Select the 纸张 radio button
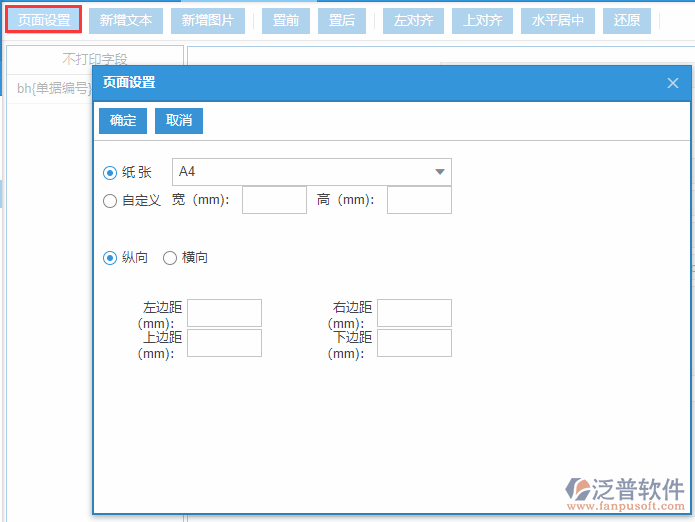The height and width of the screenshot is (522, 695). point(110,173)
